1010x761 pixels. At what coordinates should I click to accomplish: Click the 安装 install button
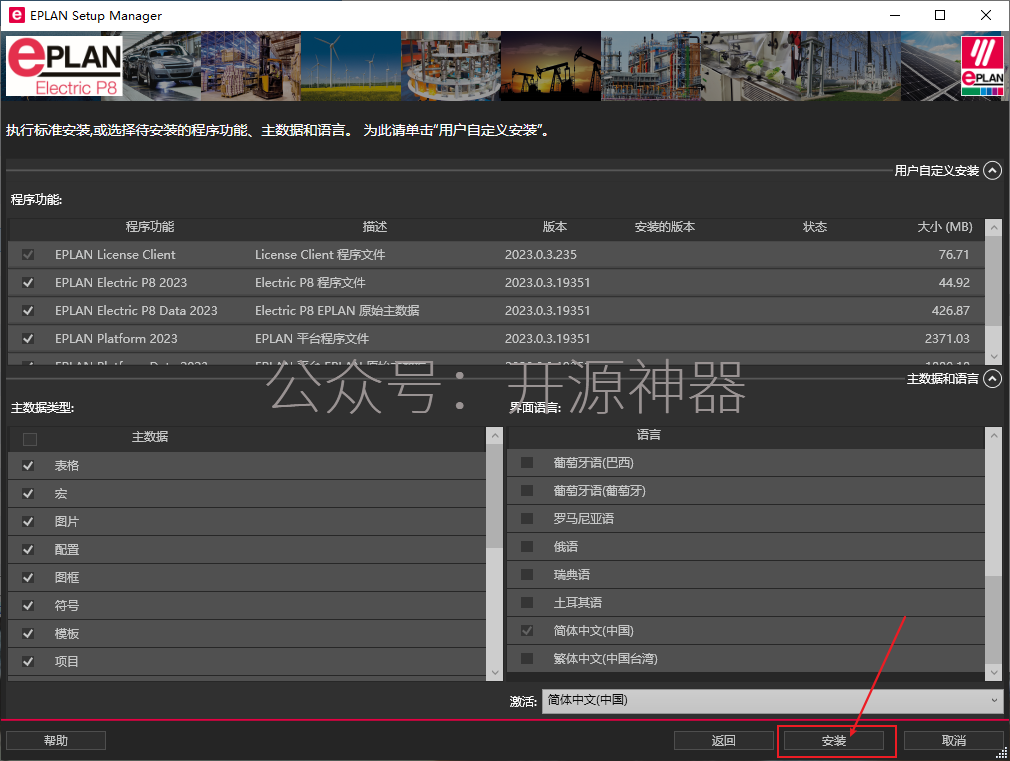pyautogui.click(x=834, y=740)
